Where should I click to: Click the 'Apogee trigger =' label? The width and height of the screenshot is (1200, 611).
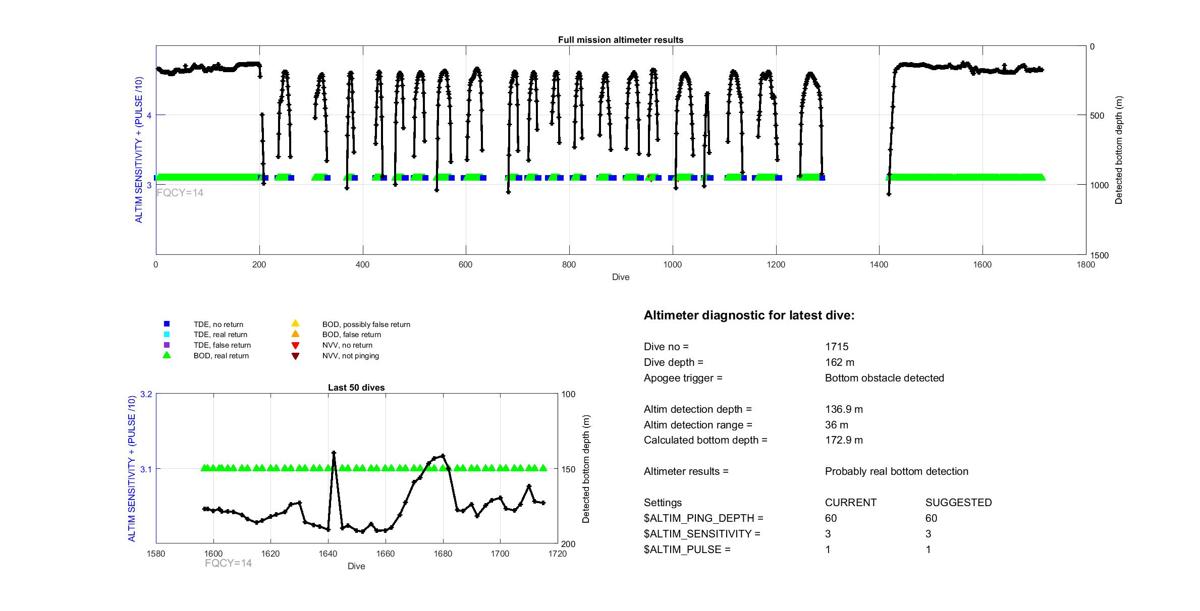[x=683, y=378]
